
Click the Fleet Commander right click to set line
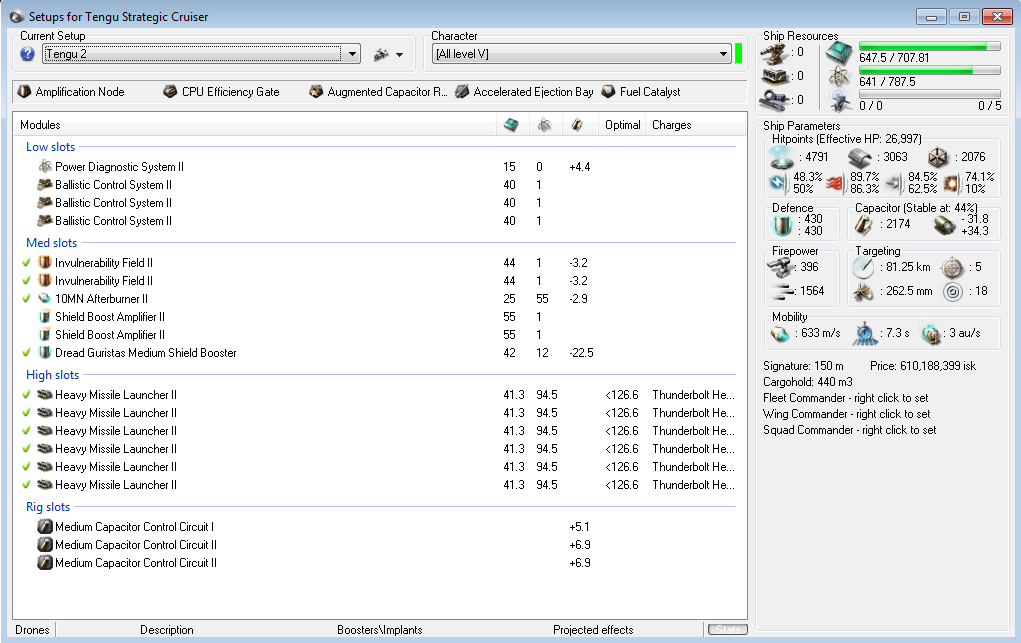(846, 398)
